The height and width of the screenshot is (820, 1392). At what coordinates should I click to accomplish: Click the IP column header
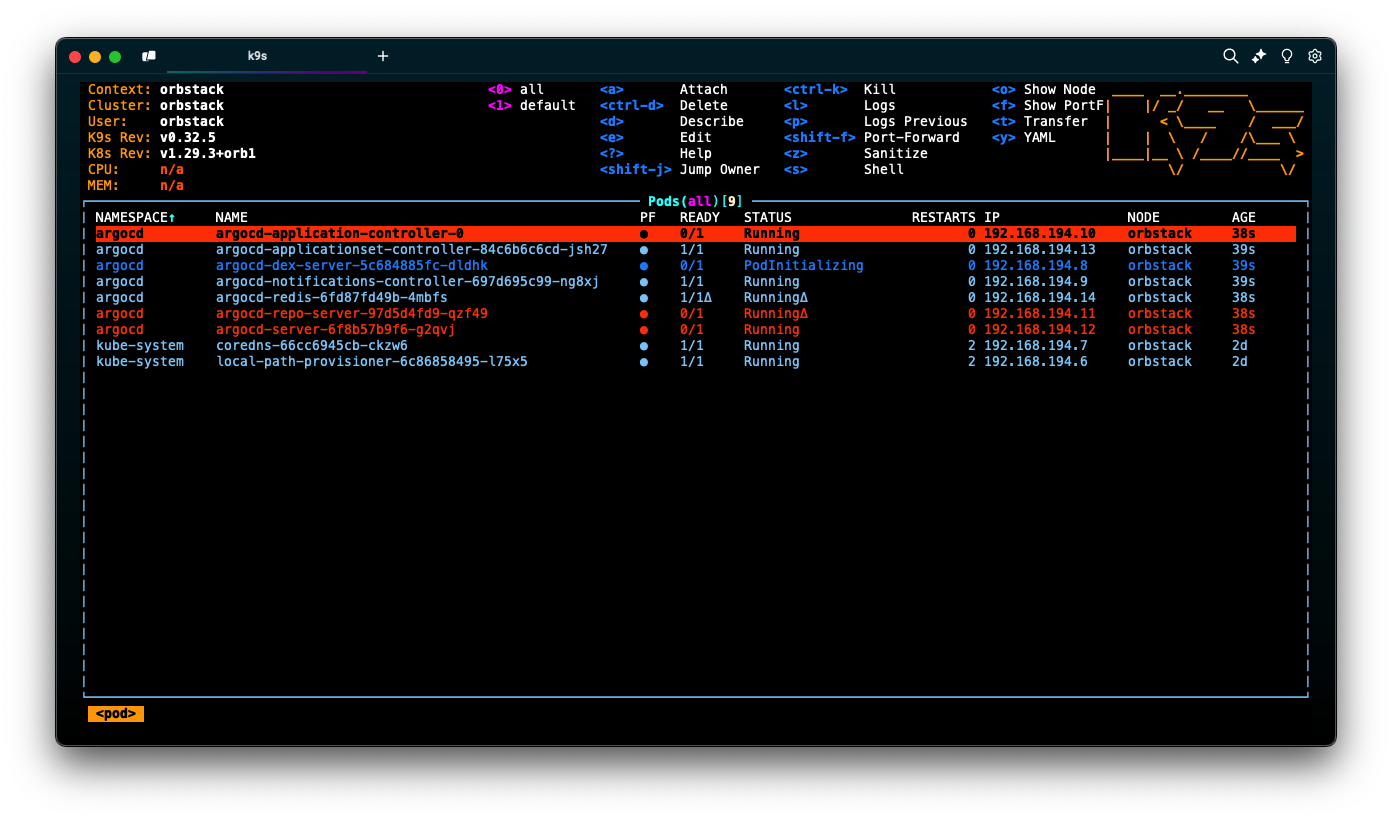pos(992,218)
